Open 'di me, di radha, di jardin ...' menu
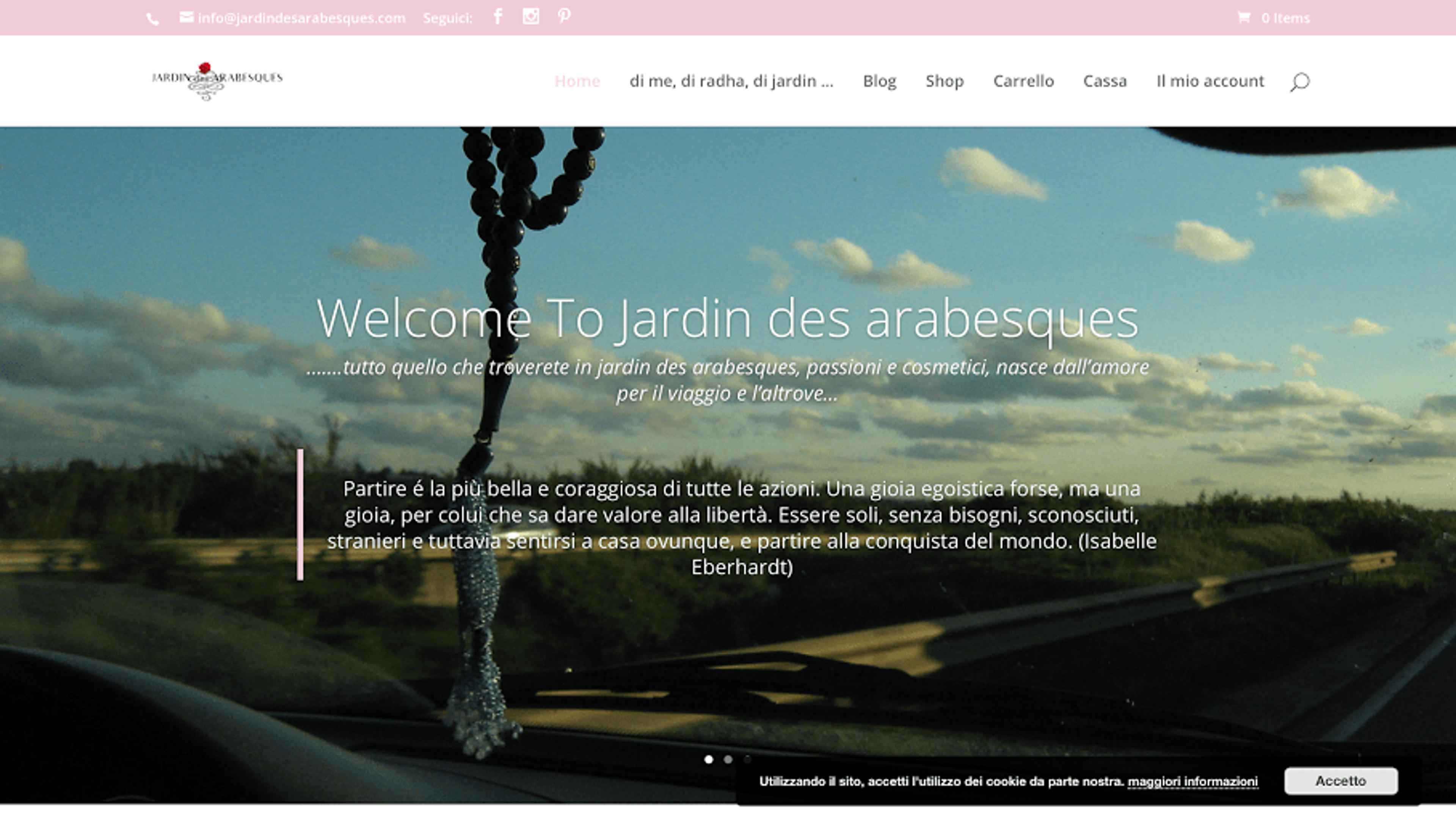 tap(731, 81)
